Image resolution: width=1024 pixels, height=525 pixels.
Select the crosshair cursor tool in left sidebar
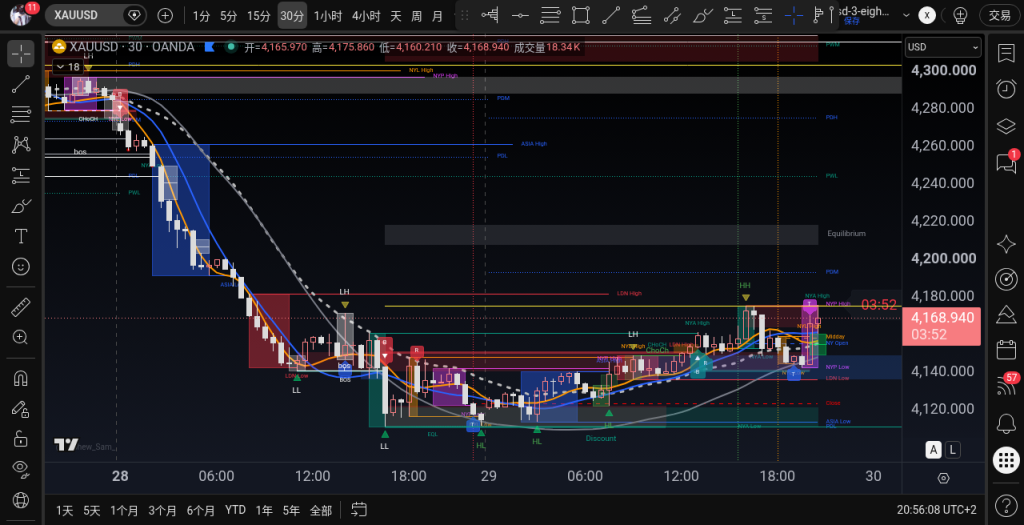click(x=21, y=54)
